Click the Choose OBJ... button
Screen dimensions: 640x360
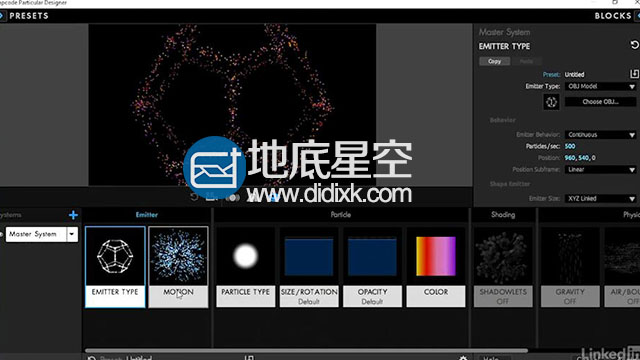click(600, 102)
